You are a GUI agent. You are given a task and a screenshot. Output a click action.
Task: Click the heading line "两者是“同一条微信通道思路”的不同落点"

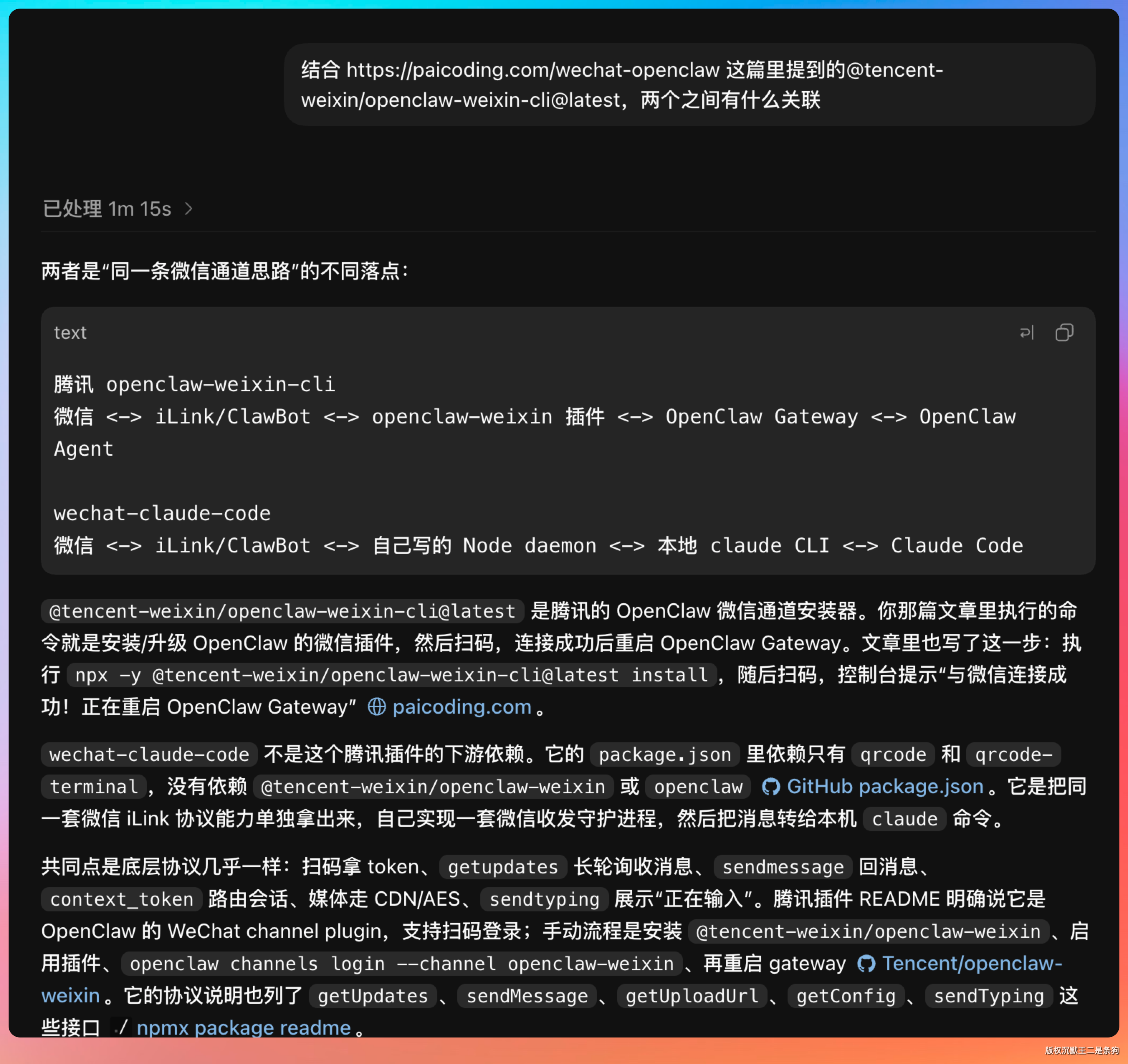pyautogui.click(x=225, y=271)
